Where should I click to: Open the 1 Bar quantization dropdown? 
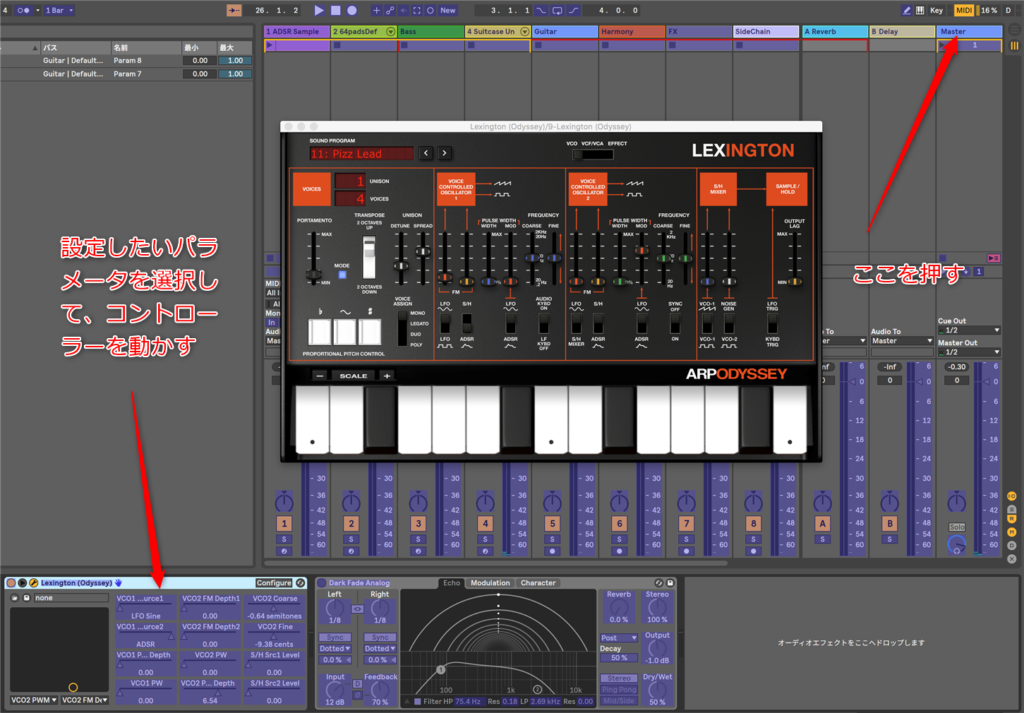[60, 10]
